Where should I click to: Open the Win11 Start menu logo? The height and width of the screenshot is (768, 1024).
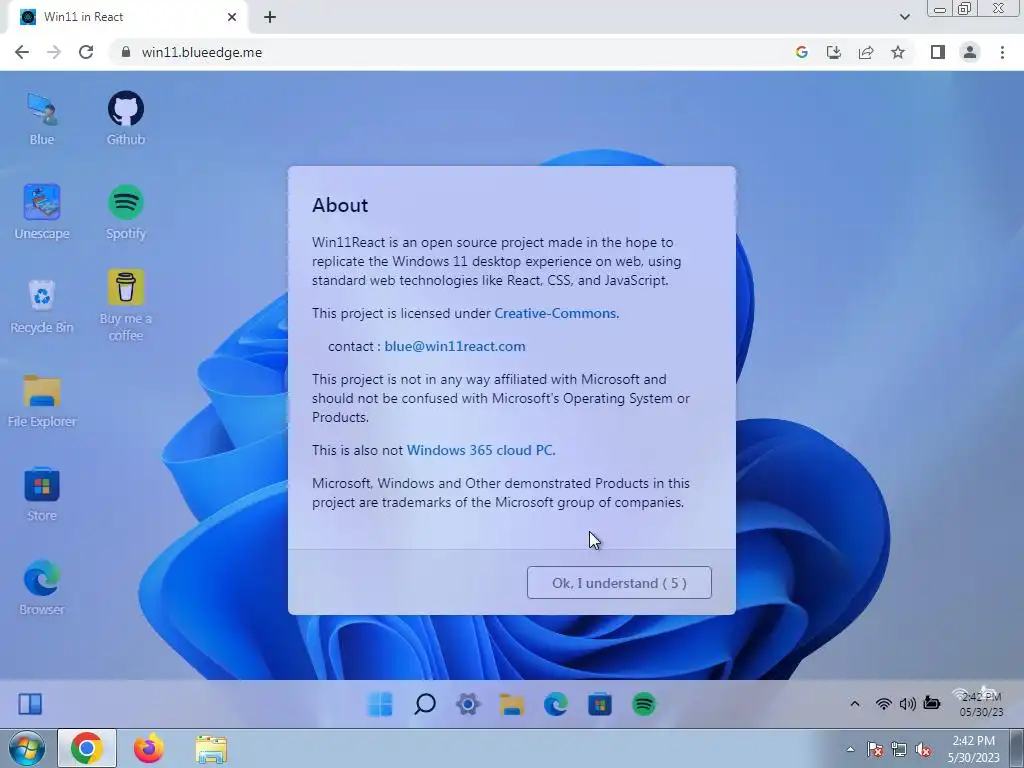pyautogui.click(x=380, y=704)
